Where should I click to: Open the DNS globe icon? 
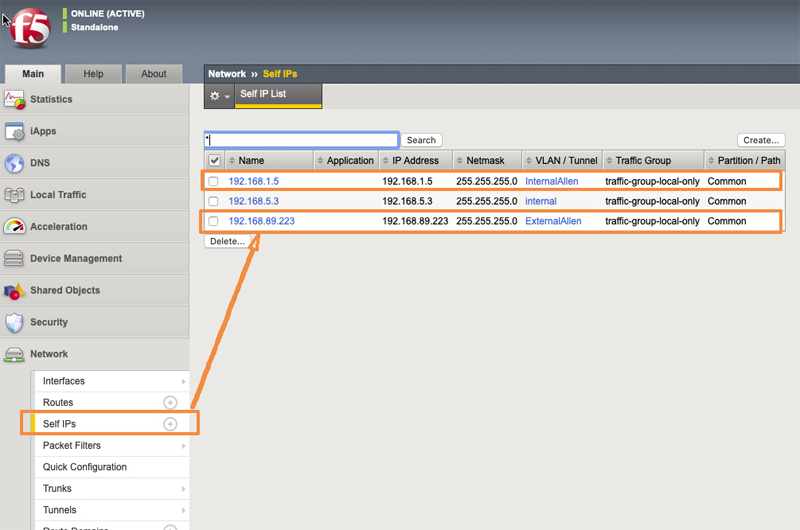(x=14, y=163)
